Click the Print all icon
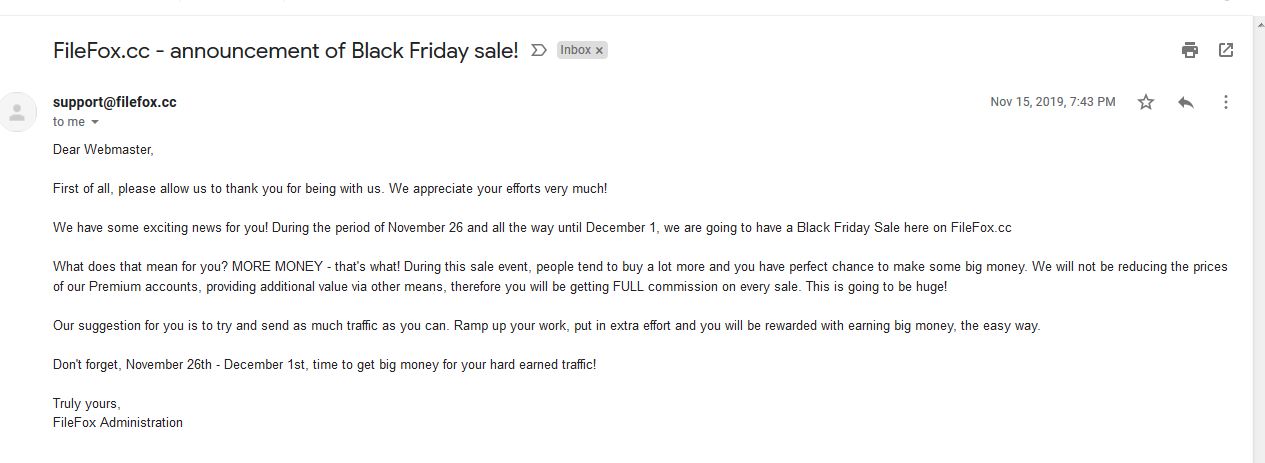Screen dimensions: 1265x463 [x=1189, y=50]
